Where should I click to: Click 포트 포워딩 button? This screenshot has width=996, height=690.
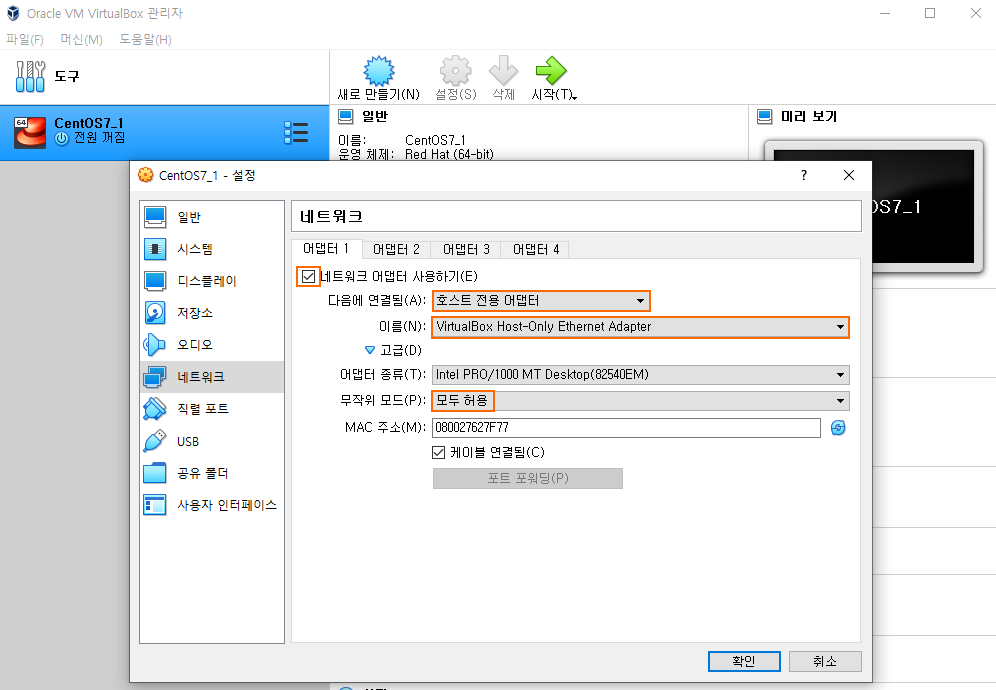click(x=528, y=478)
